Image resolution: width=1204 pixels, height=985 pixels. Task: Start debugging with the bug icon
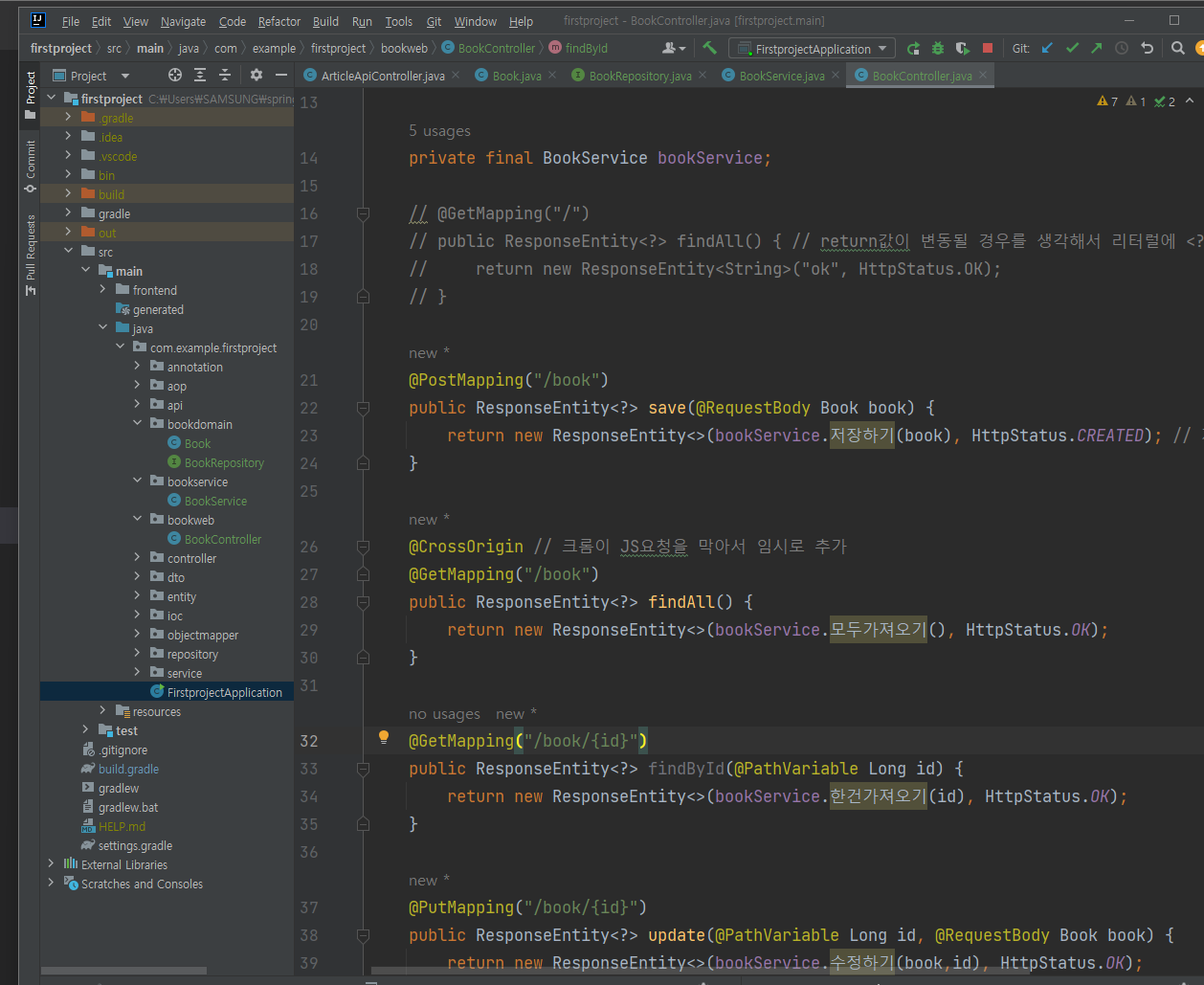coord(938,48)
